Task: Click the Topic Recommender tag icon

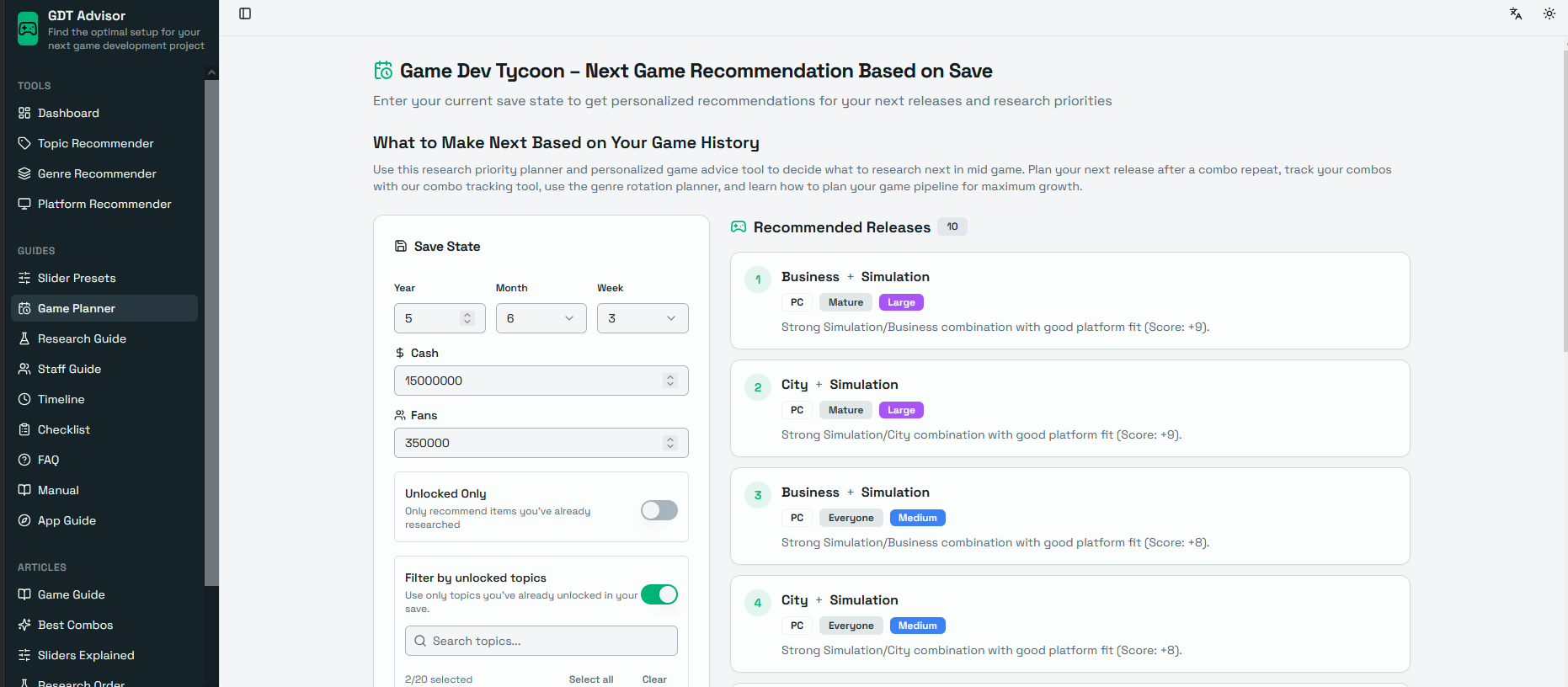Action: [24, 143]
